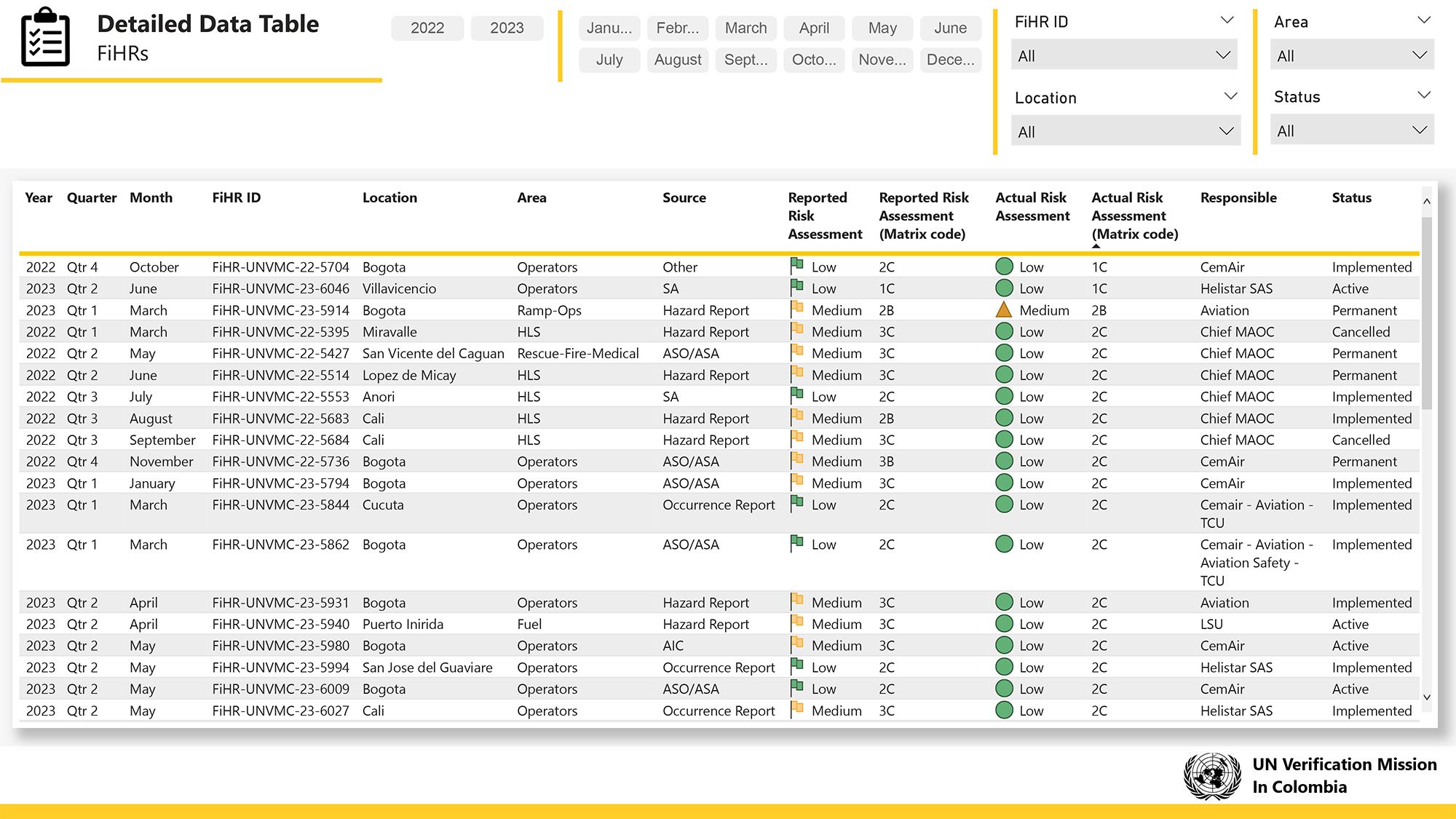The width and height of the screenshot is (1456, 819).
Task: Collapse the FiHR ID slicer header chevron
Action: coord(1227,20)
